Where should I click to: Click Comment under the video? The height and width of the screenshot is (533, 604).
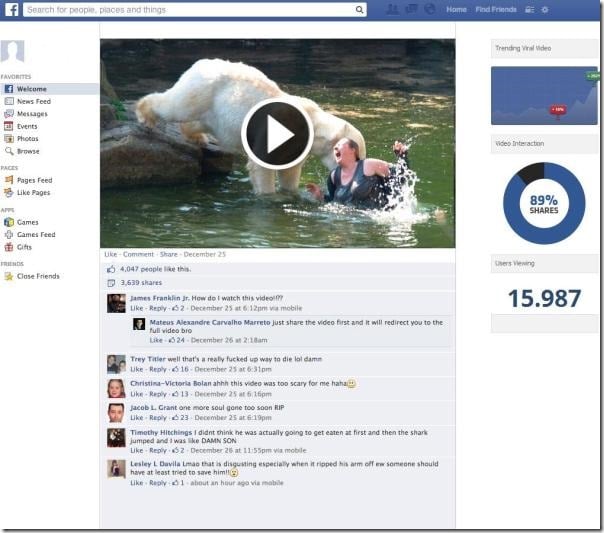click(138, 254)
